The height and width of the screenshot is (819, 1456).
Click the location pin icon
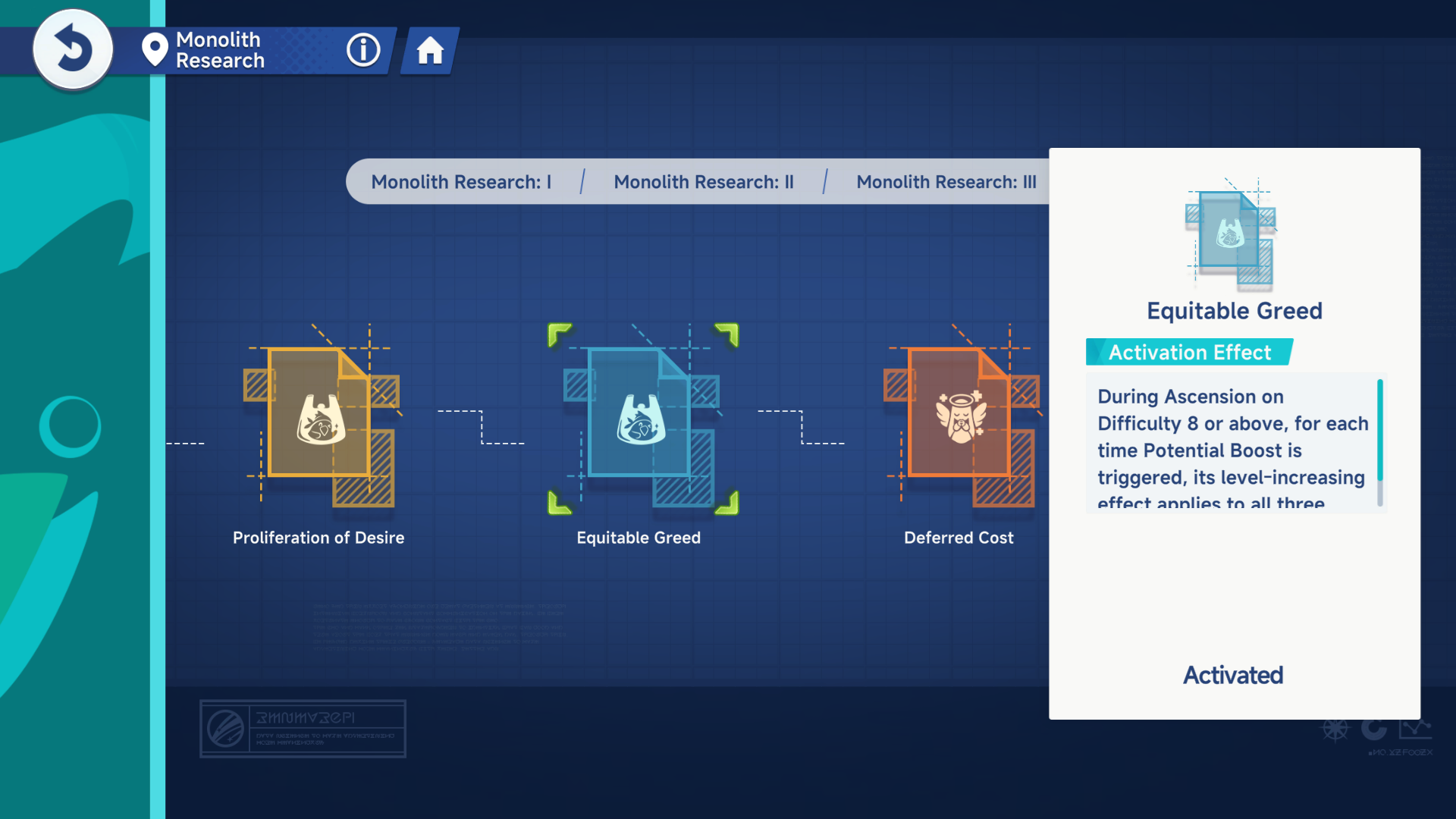[155, 50]
